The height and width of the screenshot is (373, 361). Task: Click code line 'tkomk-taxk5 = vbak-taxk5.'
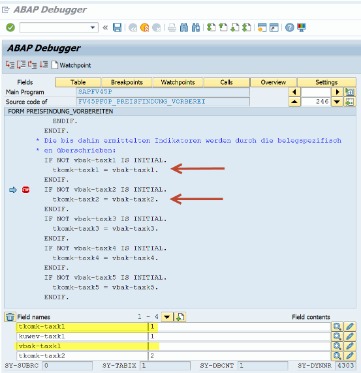[105, 287]
